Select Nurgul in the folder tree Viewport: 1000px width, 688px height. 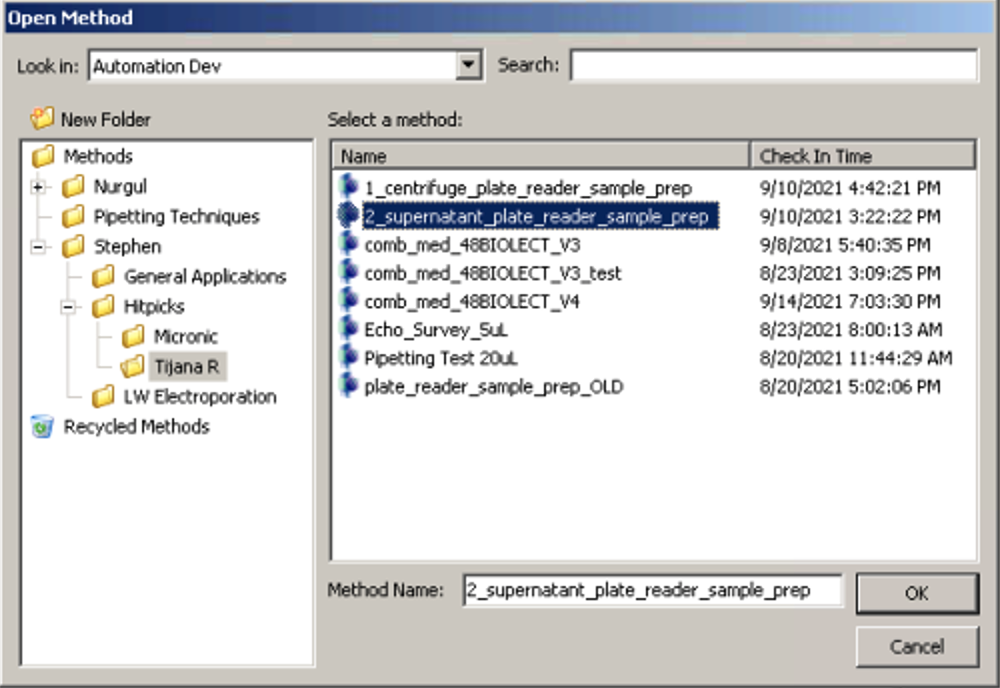pos(121,186)
